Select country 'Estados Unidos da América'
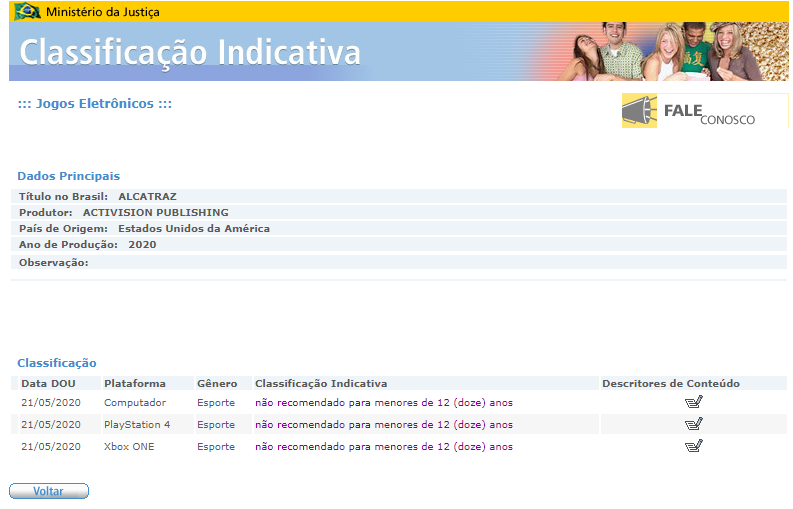This screenshot has height=509, width=793. tap(194, 229)
